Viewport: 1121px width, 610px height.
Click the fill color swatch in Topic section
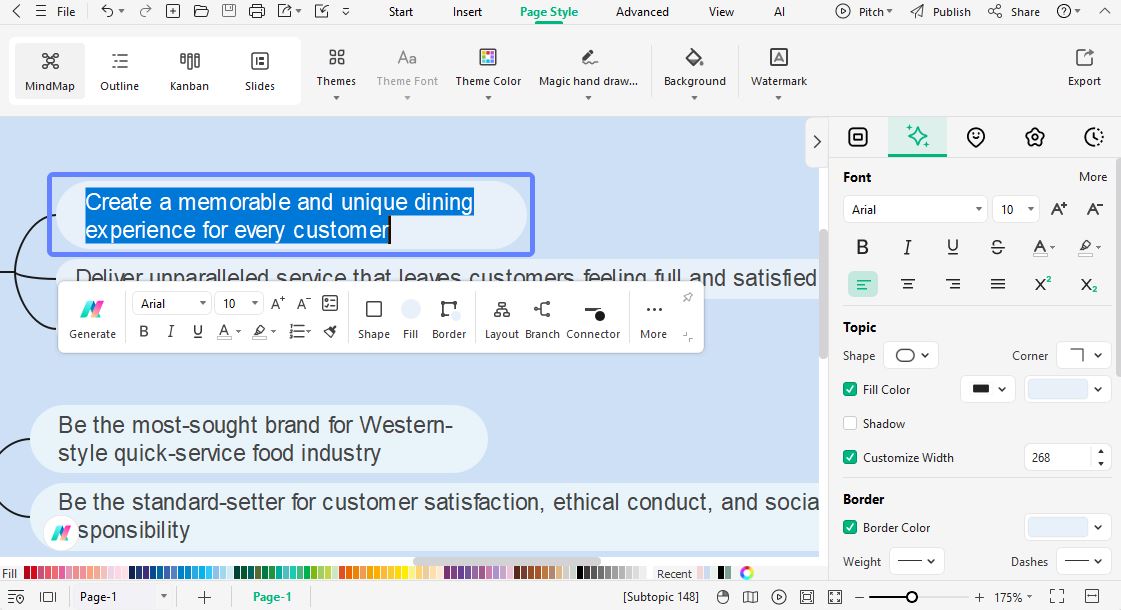[x=1057, y=389]
